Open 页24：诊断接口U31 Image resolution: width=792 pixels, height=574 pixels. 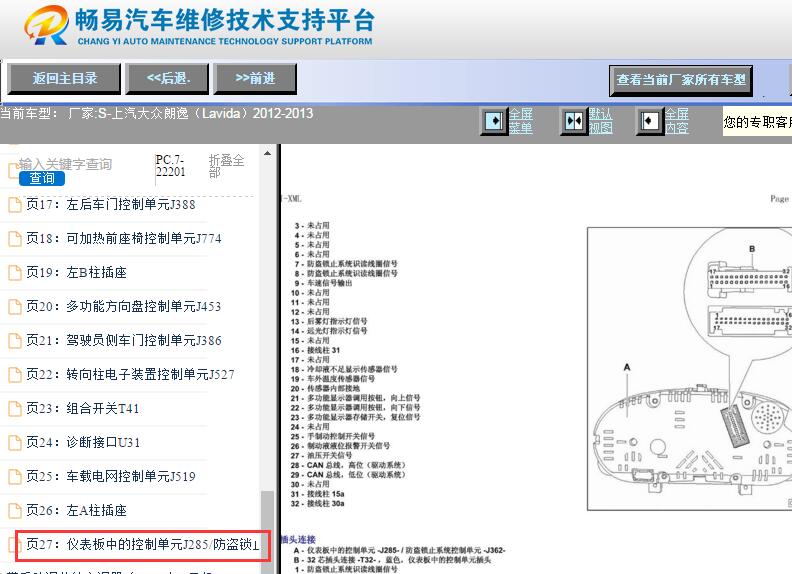[x=83, y=443]
